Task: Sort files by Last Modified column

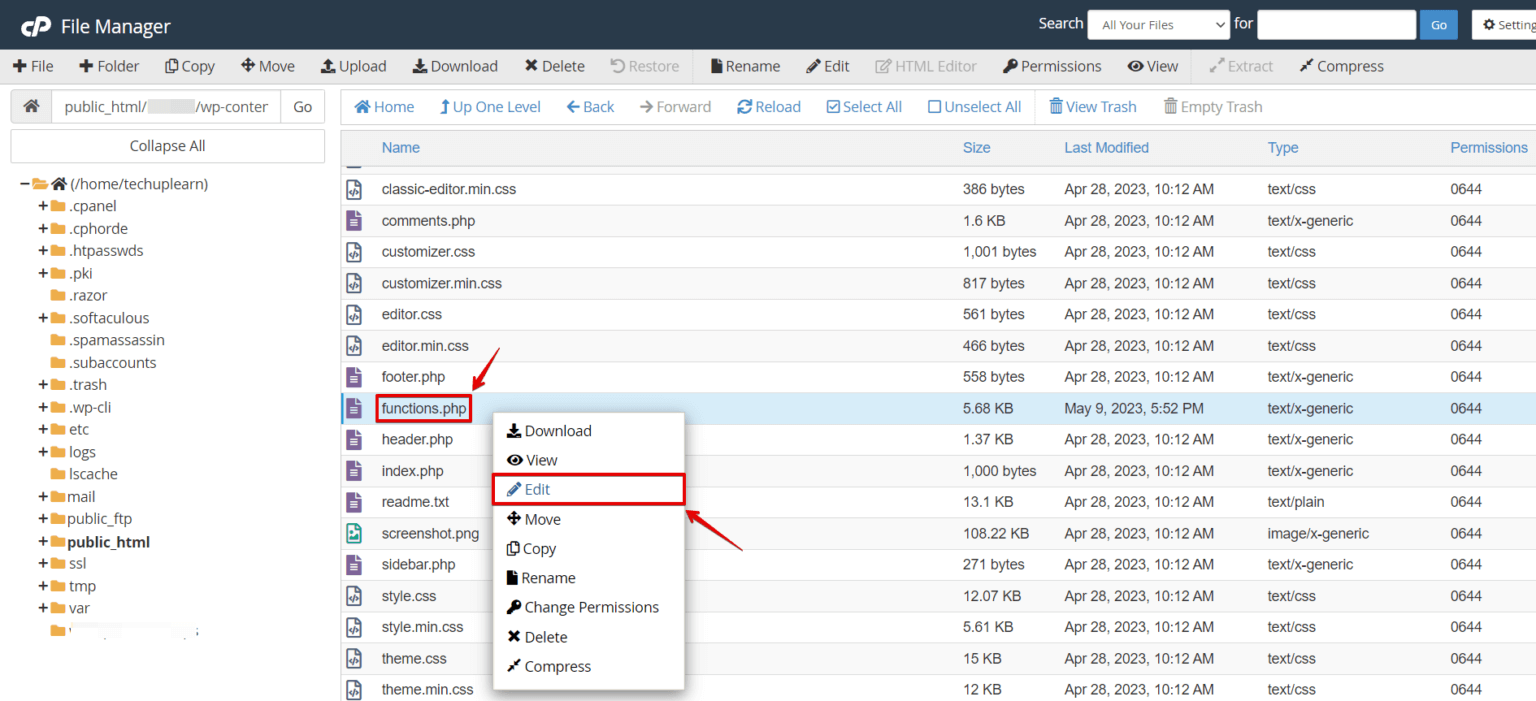Action: [x=1106, y=148]
